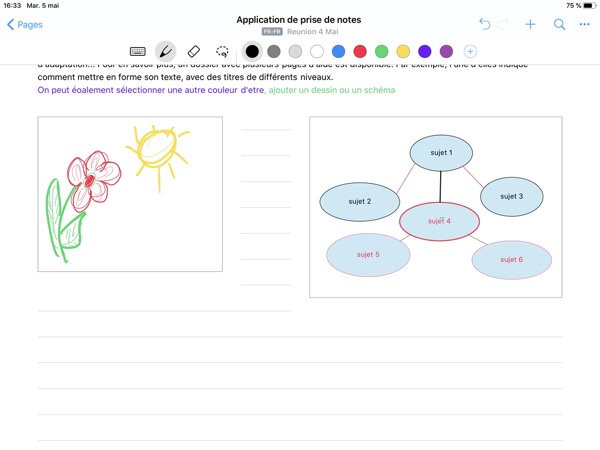
Task: Select the green ink color
Action: (x=381, y=51)
